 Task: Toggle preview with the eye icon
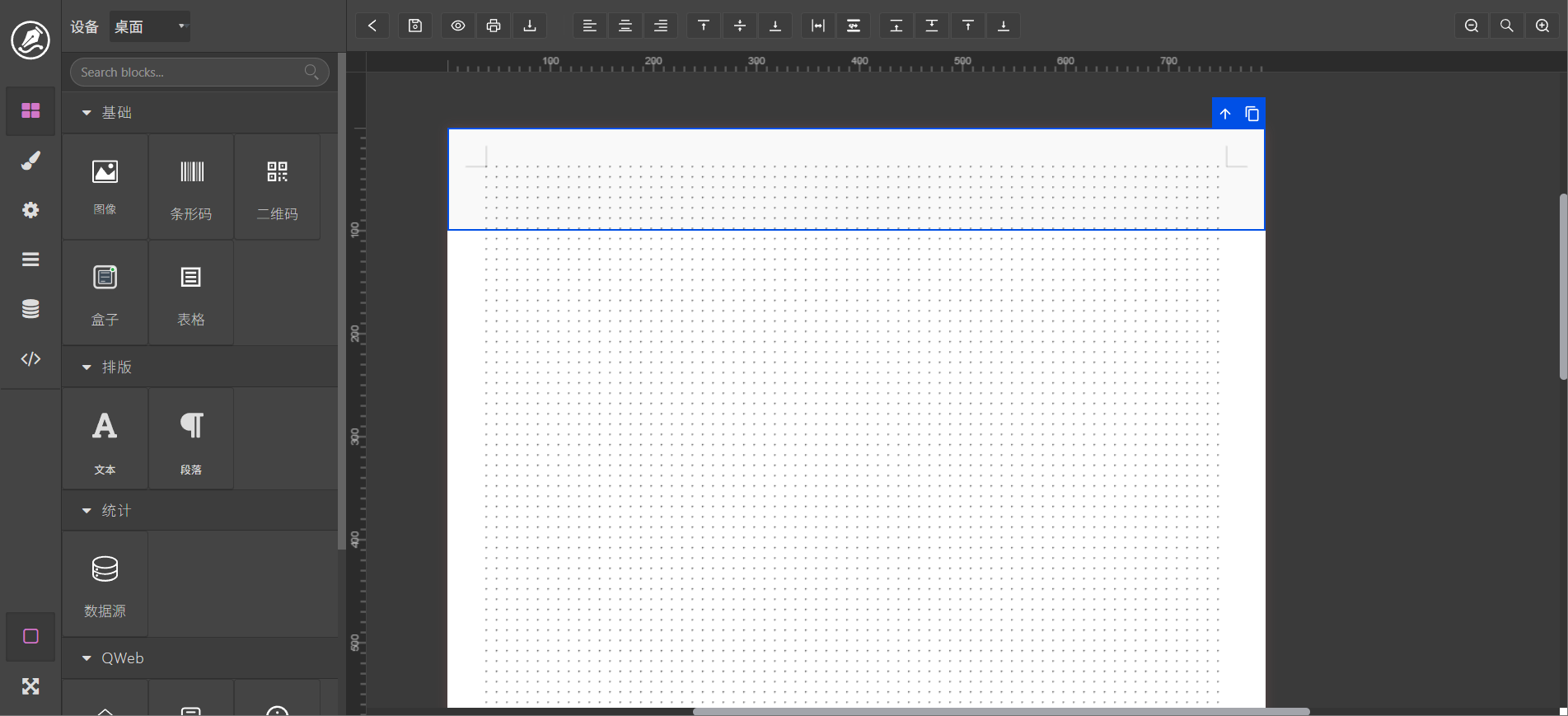click(x=458, y=26)
